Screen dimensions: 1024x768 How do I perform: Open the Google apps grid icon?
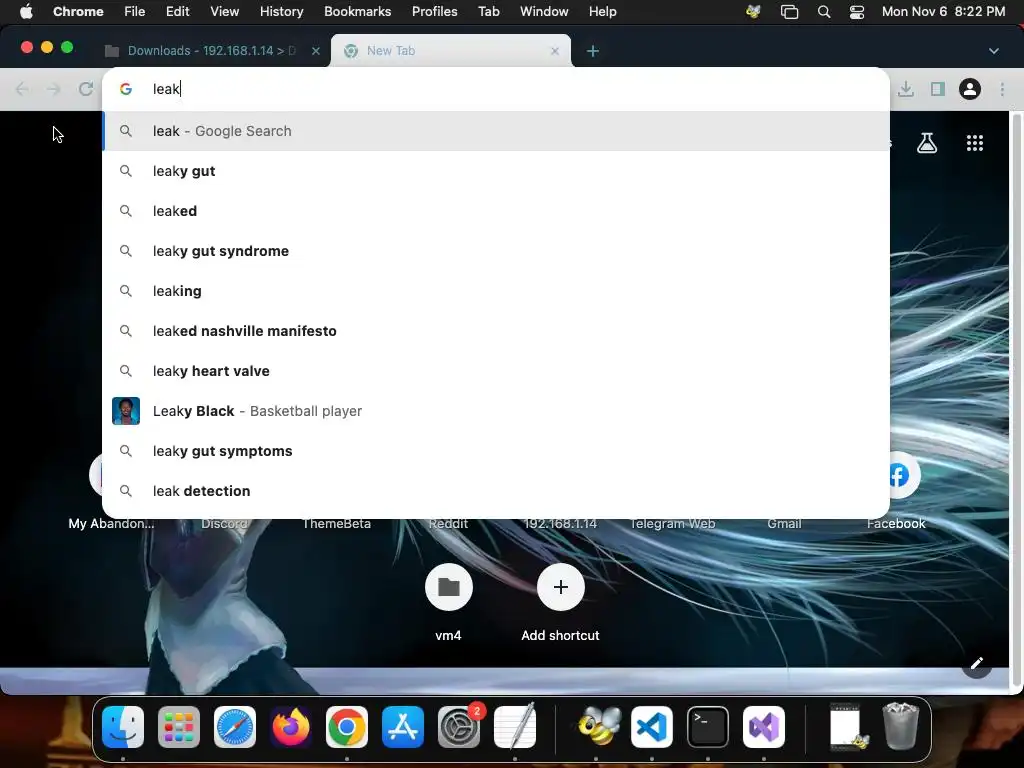[974, 143]
